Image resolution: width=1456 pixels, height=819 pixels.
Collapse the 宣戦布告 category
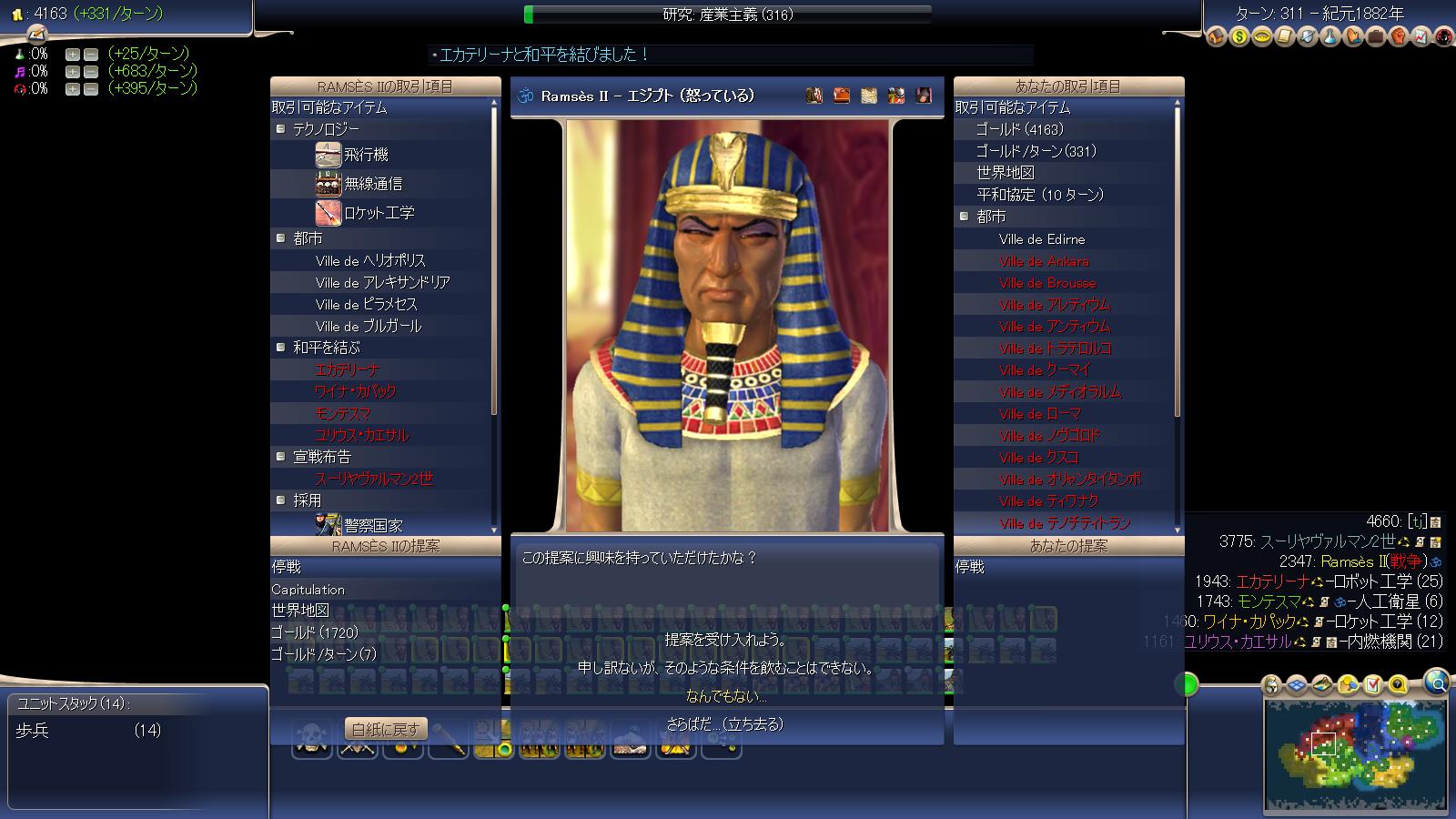coord(281,457)
